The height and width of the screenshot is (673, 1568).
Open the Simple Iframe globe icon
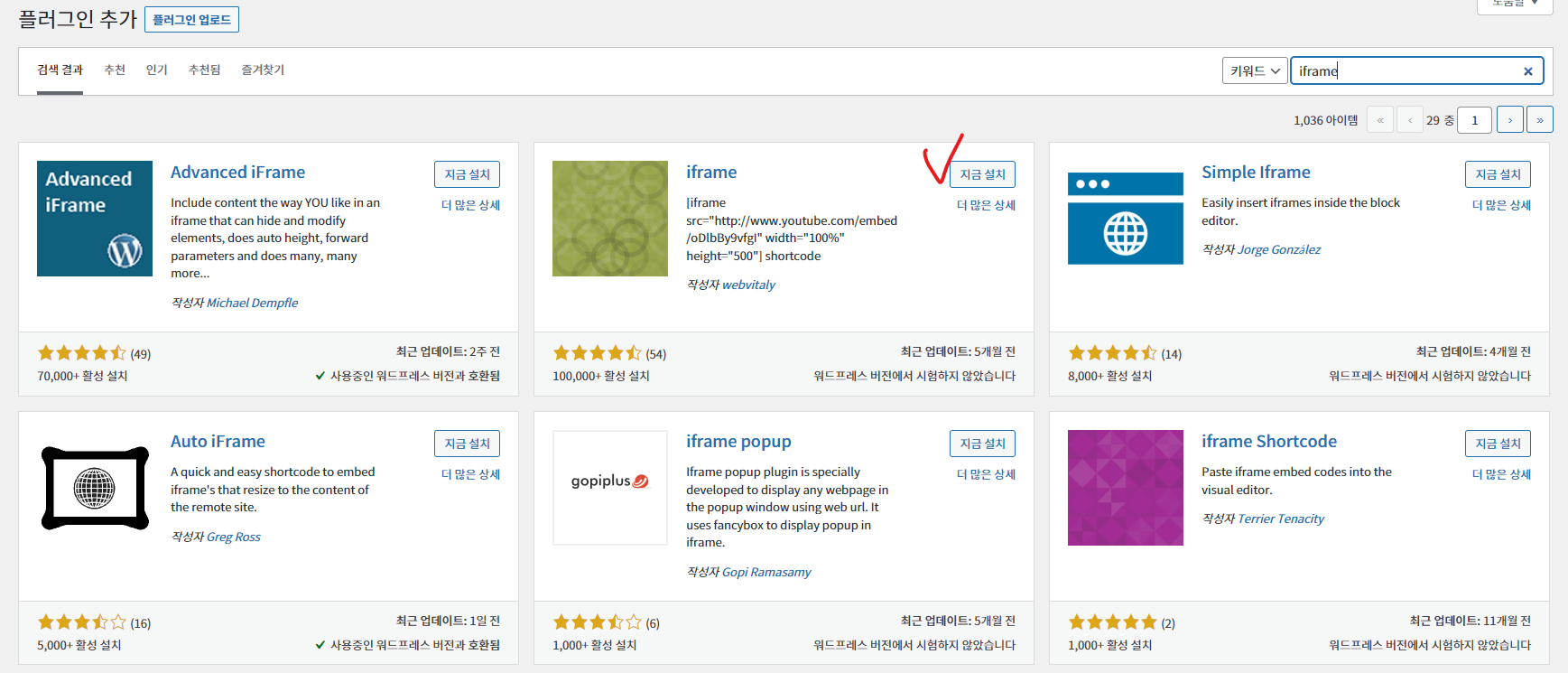pos(1126,219)
